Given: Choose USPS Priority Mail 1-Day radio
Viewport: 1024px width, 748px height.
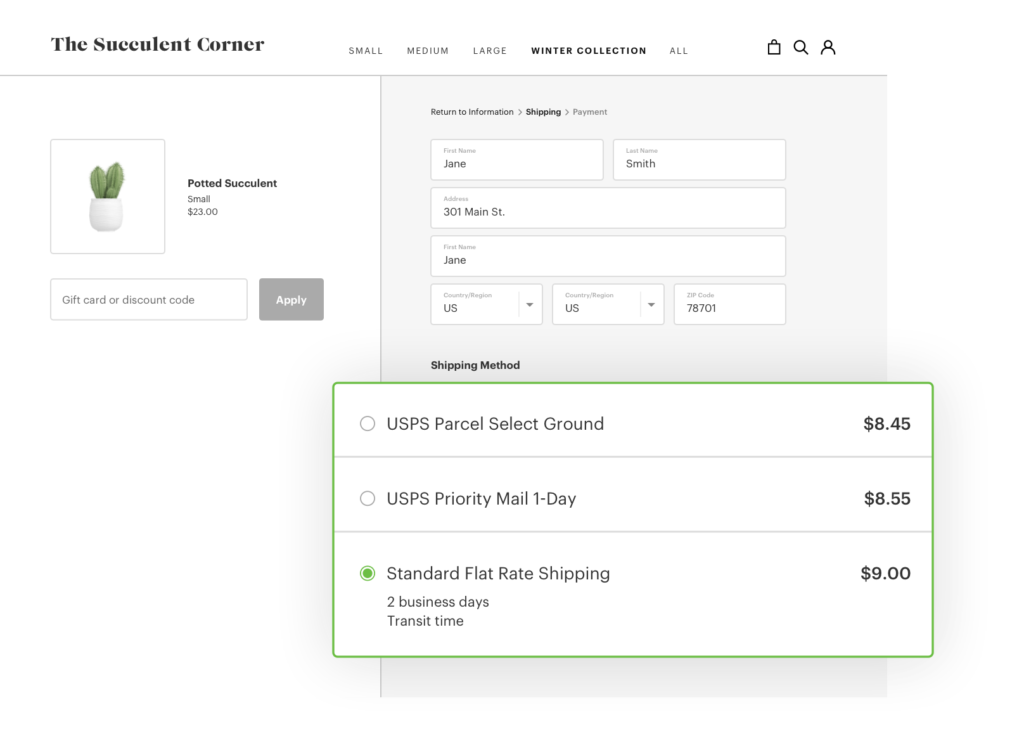Looking at the screenshot, I should [367, 499].
